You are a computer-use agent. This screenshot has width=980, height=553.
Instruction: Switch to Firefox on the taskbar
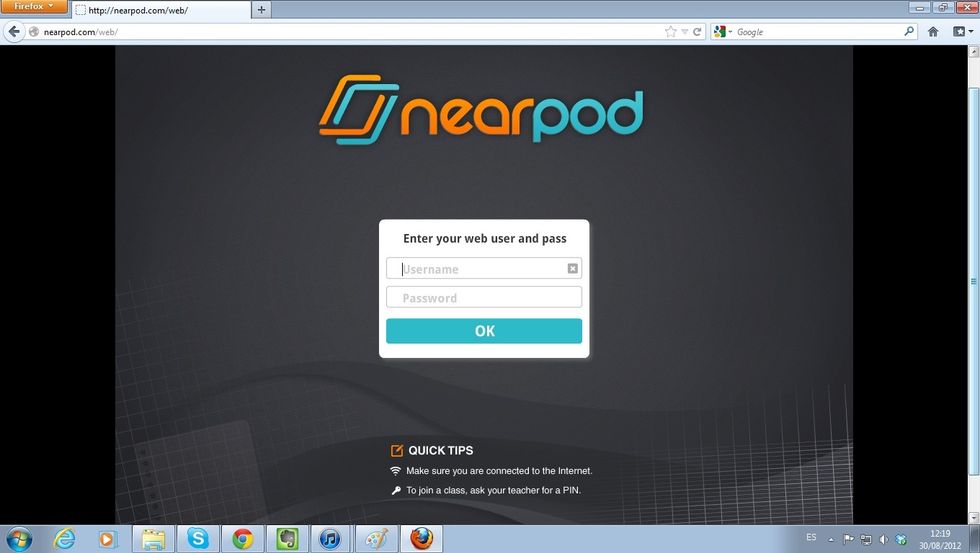[421, 539]
